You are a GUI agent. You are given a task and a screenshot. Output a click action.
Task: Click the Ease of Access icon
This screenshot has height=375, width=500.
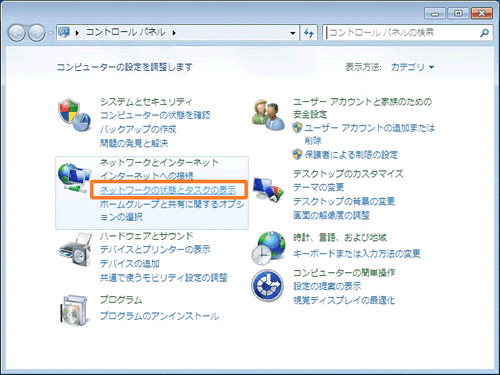(268, 286)
